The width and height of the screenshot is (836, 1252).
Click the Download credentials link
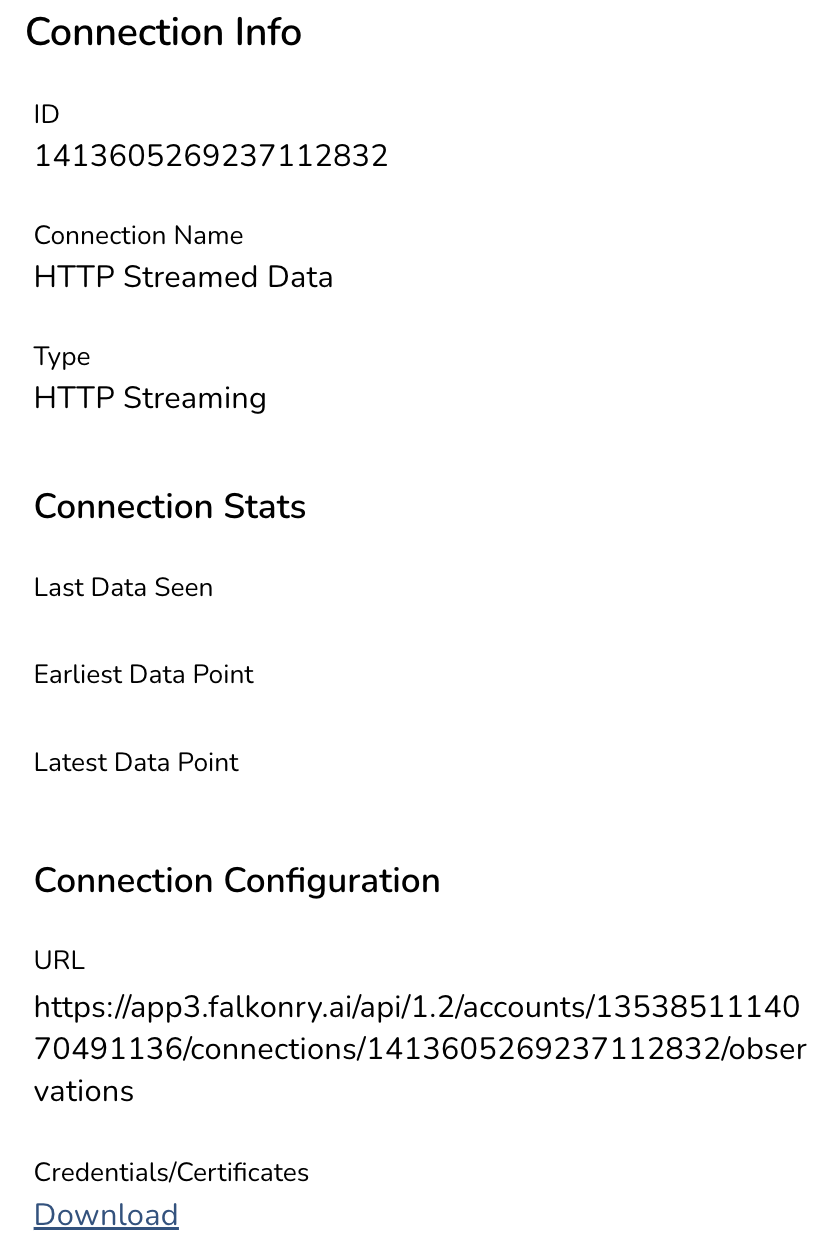[106, 1214]
